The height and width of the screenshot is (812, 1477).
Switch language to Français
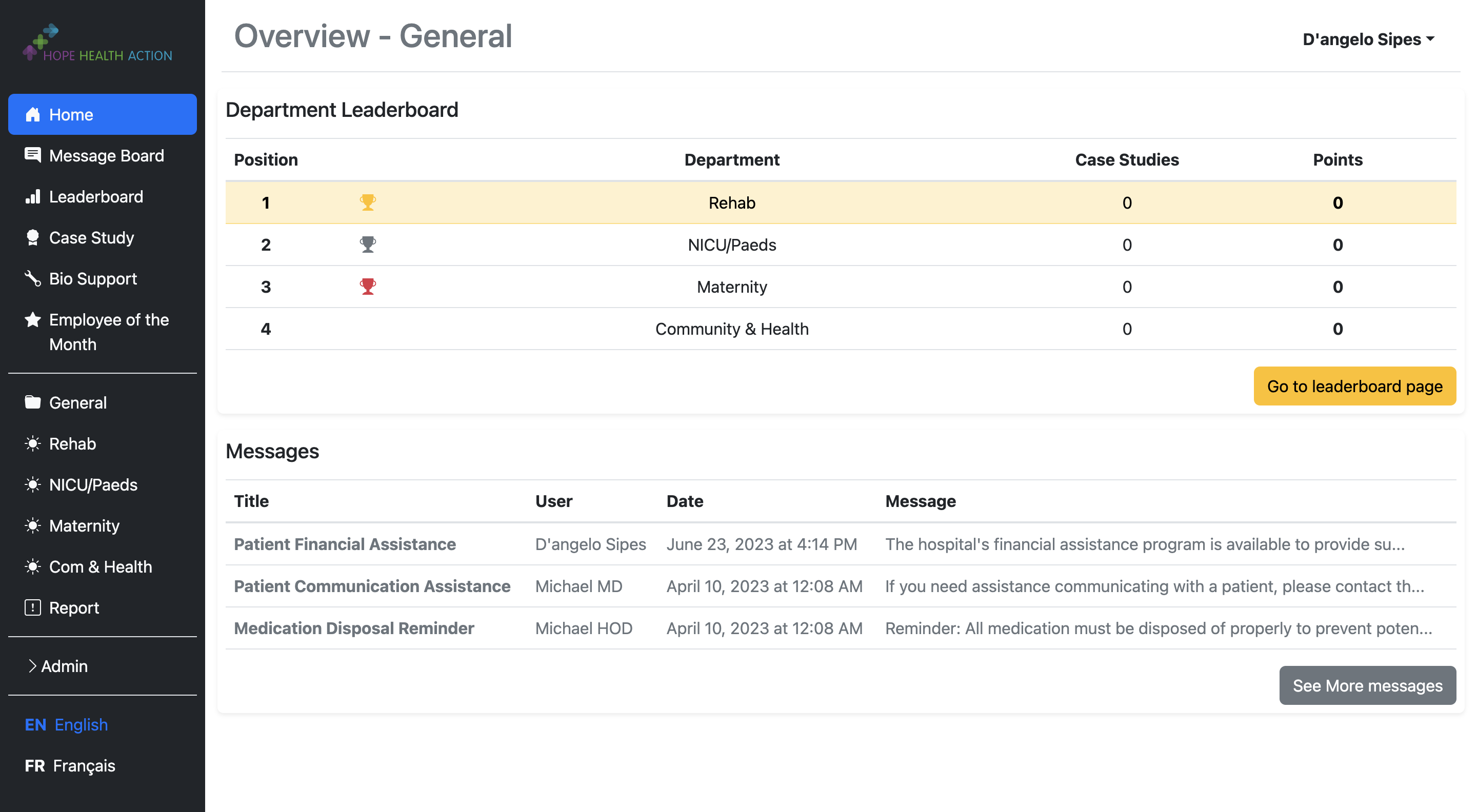[x=70, y=765]
